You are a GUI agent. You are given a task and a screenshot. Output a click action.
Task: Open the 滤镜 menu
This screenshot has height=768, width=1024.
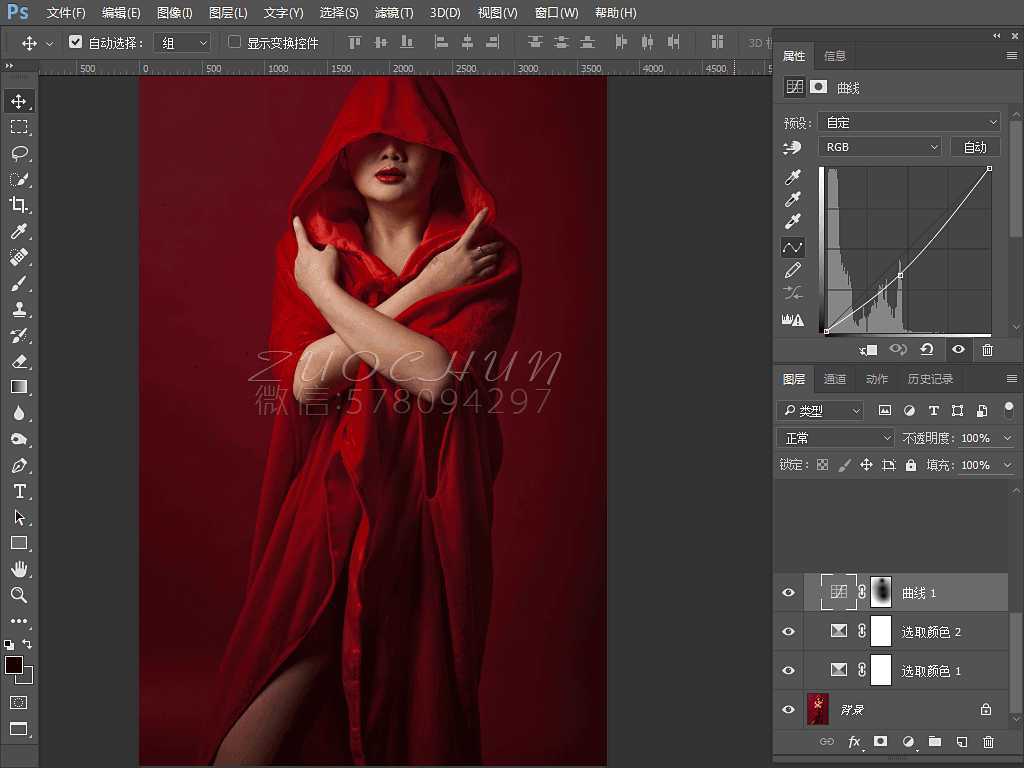tap(393, 13)
